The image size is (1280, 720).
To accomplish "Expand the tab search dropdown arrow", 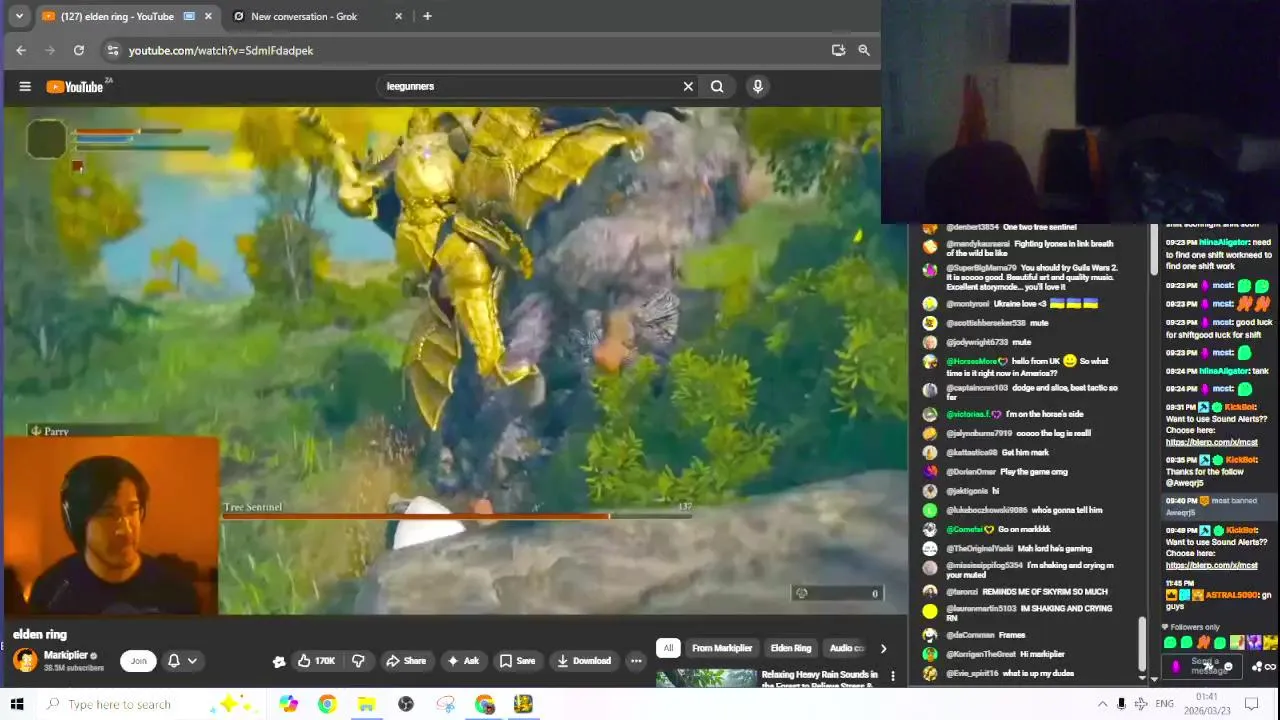I will pyautogui.click(x=18, y=16).
